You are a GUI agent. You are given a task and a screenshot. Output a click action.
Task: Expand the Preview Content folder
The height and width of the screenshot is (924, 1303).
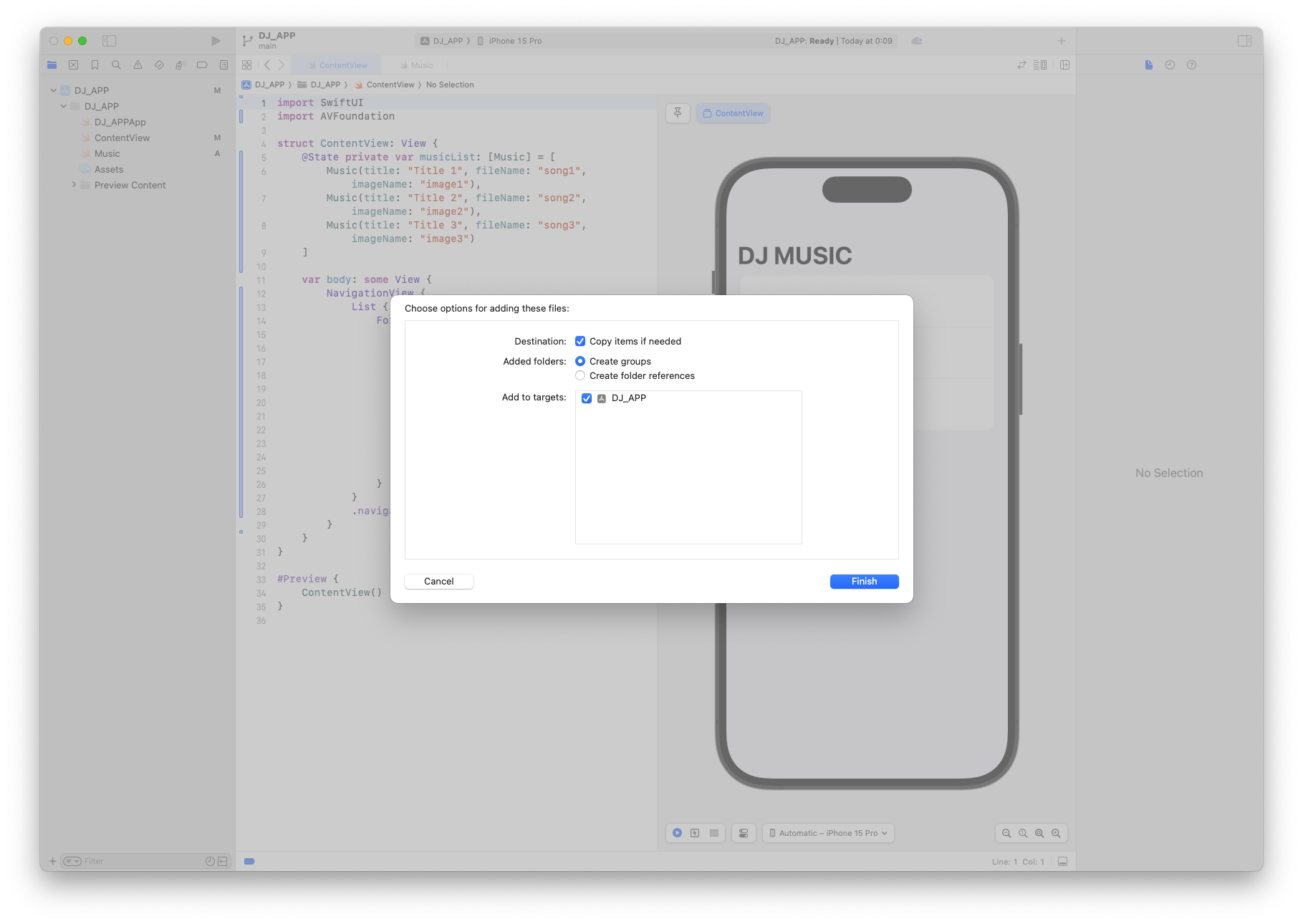pyautogui.click(x=74, y=185)
